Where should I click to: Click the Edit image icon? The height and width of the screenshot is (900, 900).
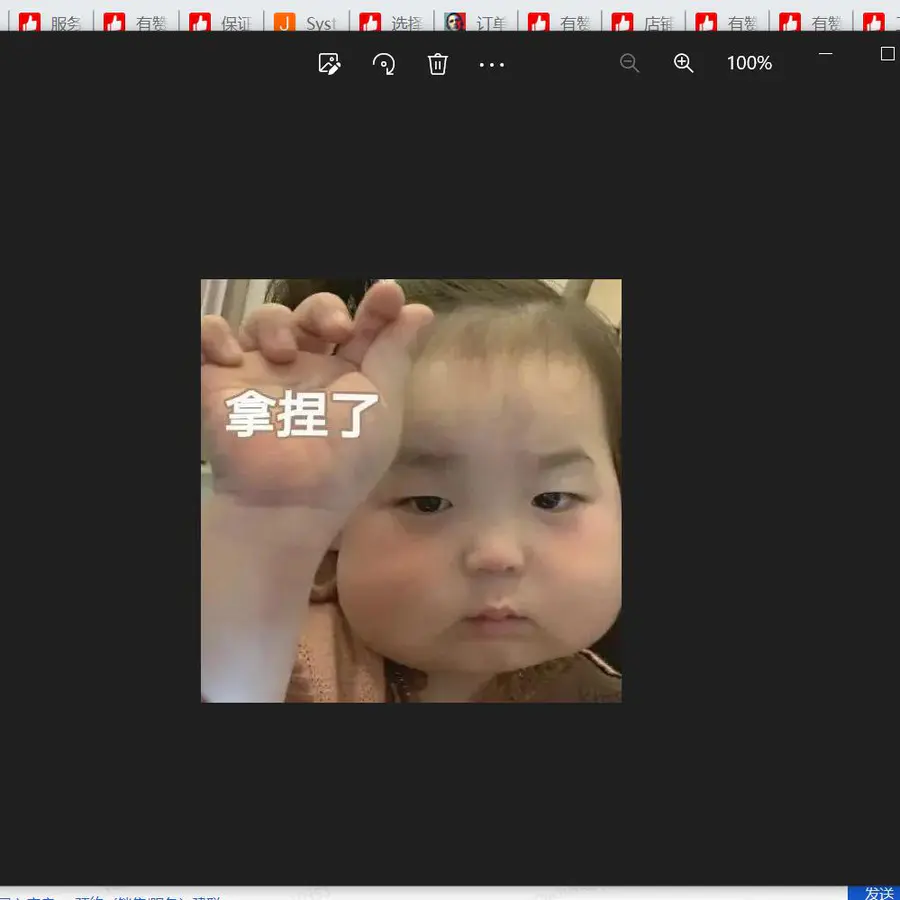point(329,64)
